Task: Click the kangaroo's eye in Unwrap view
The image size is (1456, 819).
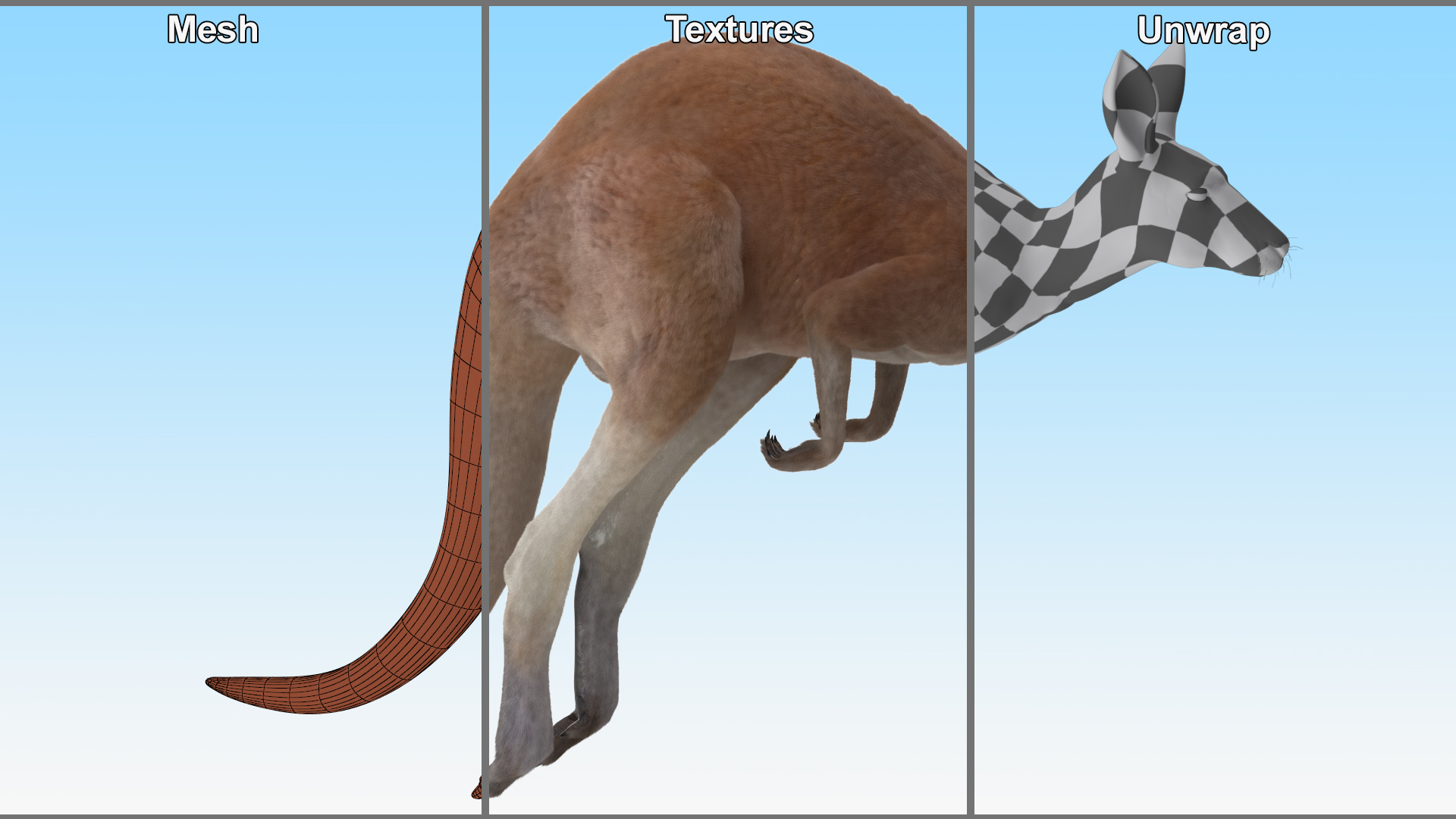Action: (x=1197, y=196)
